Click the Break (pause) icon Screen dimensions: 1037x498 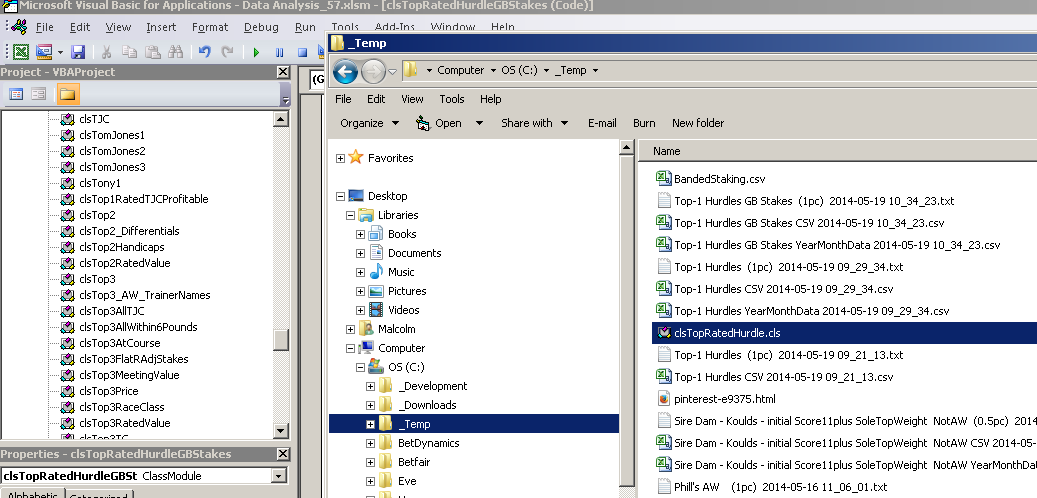(x=278, y=52)
